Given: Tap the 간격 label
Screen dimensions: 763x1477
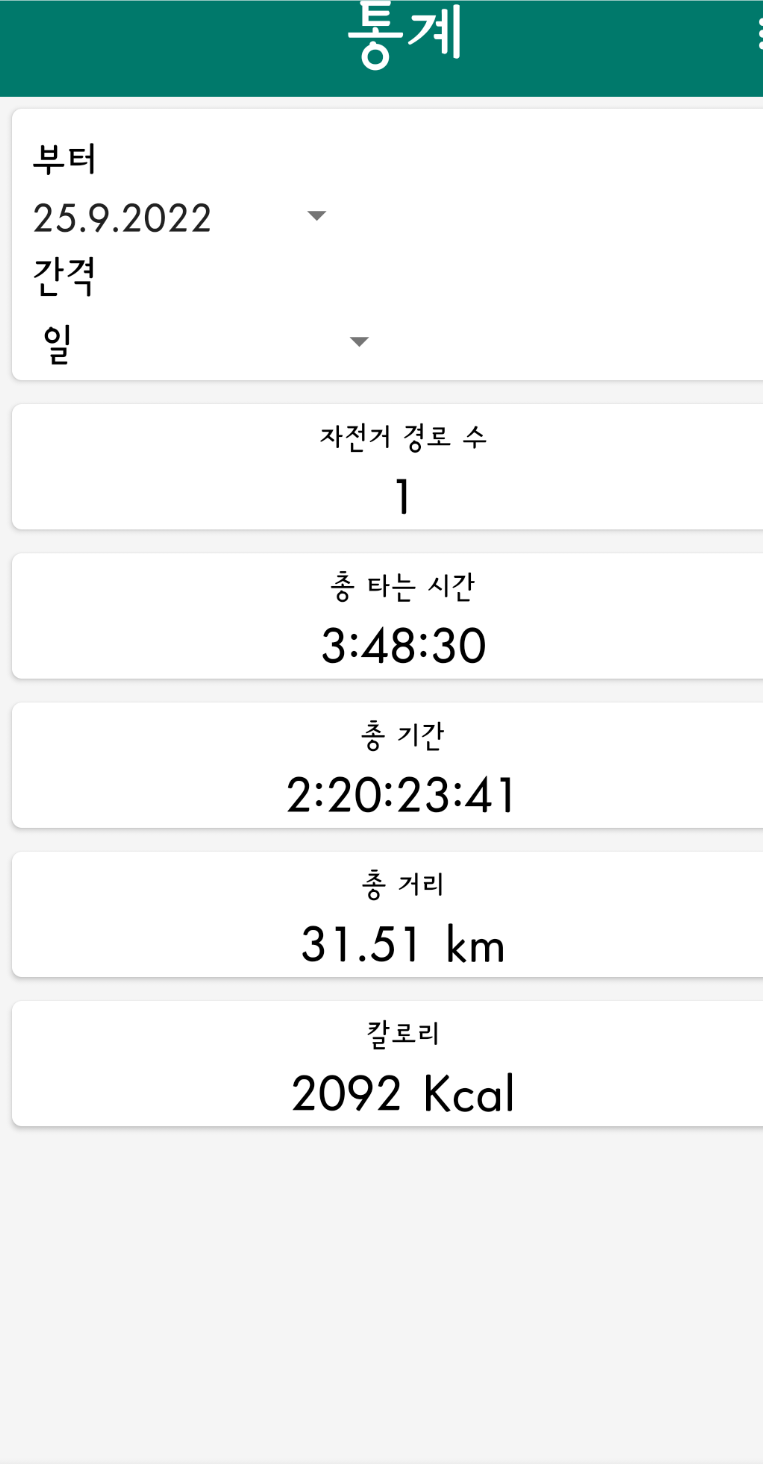Looking at the screenshot, I should point(64,277).
